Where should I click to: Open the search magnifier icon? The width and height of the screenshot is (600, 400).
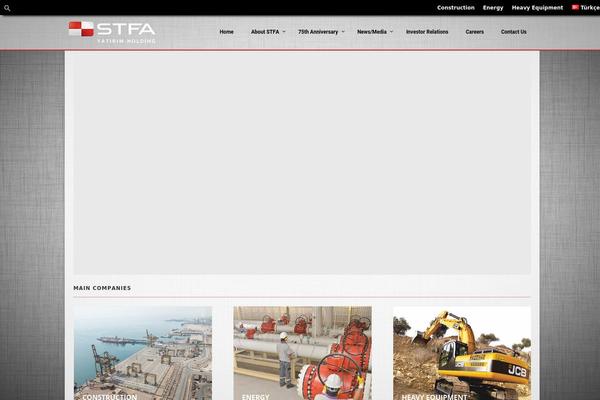coord(7,8)
